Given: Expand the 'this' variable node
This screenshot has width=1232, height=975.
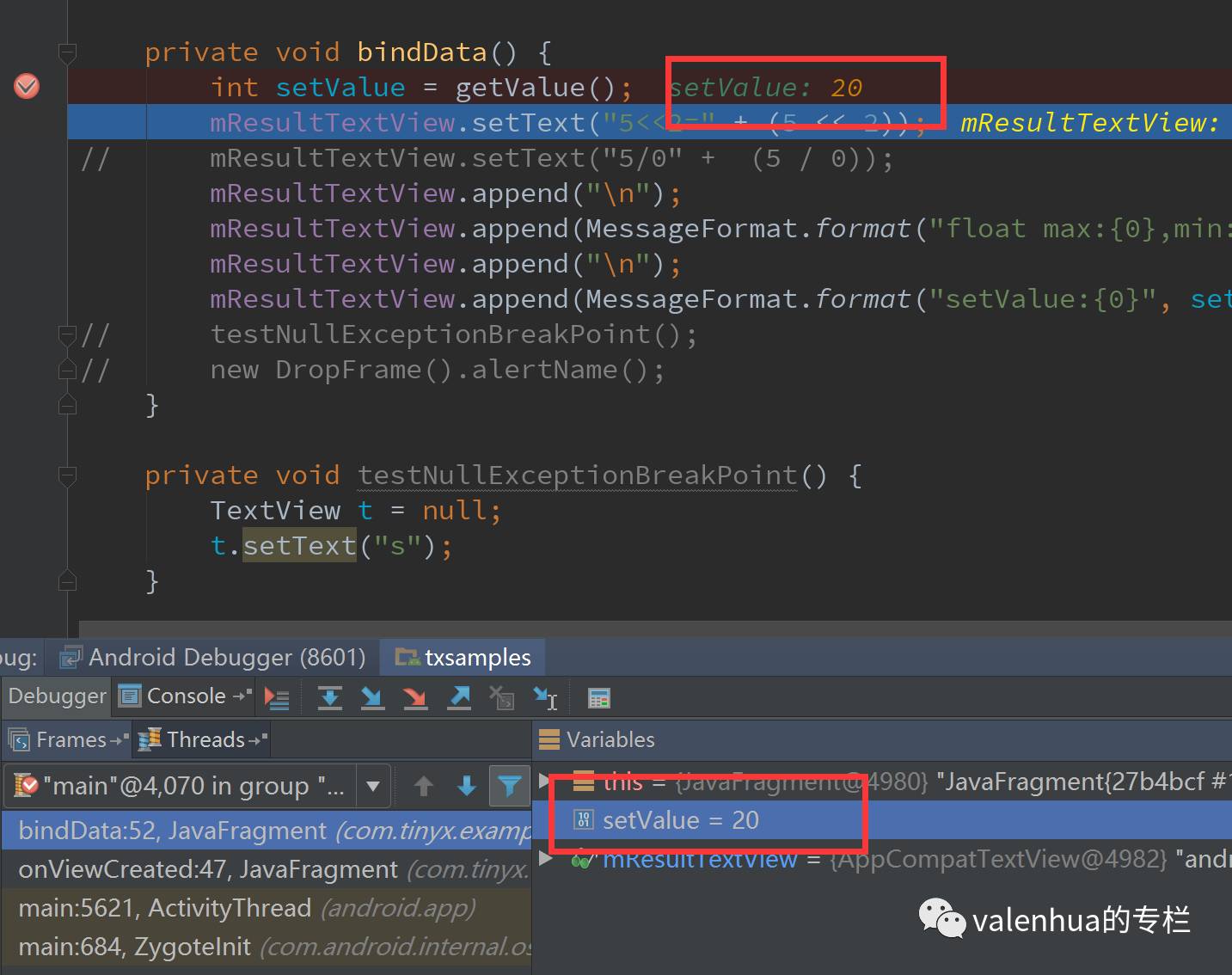Looking at the screenshot, I should pyautogui.click(x=544, y=782).
